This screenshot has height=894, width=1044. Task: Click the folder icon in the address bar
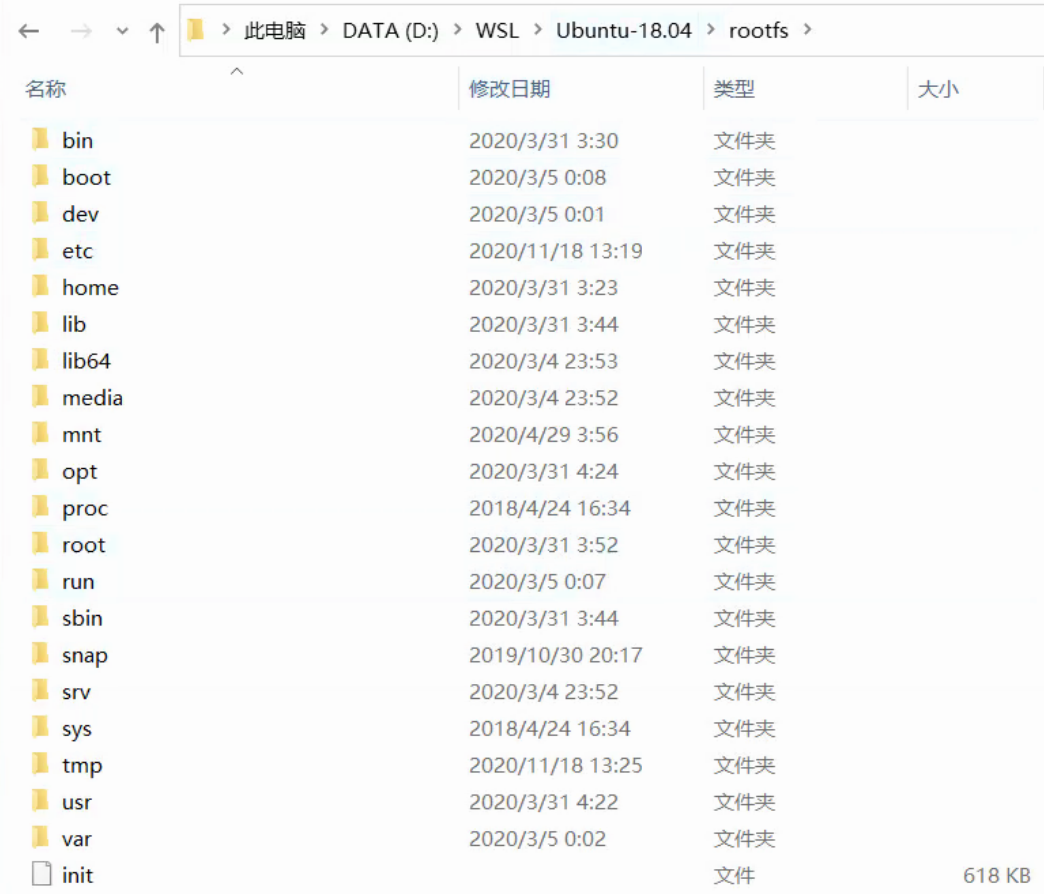click(196, 30)
